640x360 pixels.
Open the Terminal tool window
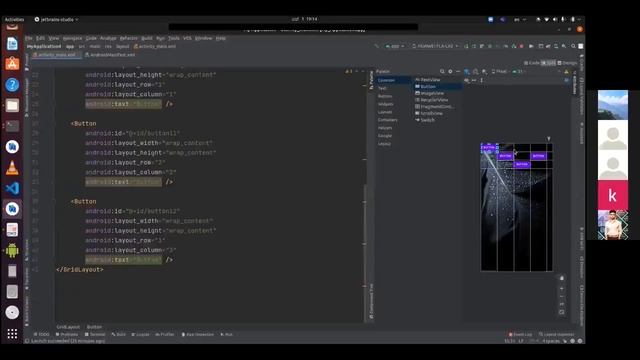95,334
